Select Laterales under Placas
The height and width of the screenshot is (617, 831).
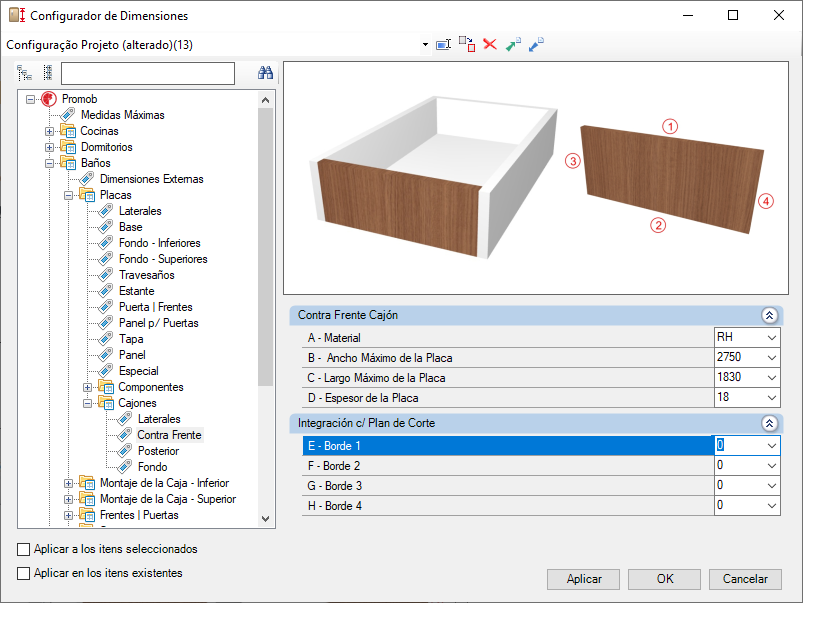140,211
